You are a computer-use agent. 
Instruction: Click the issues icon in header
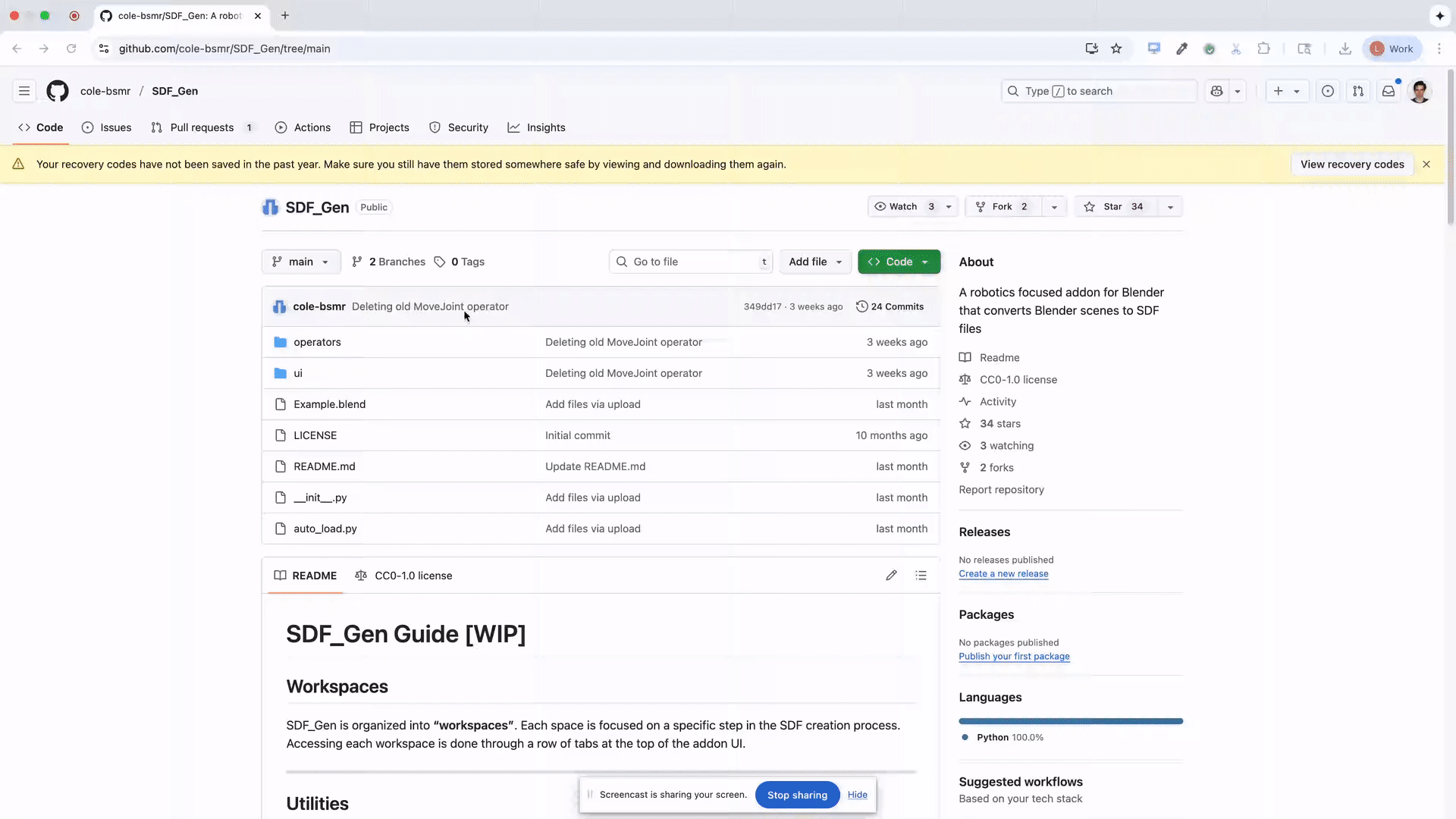coord(1327,91)
